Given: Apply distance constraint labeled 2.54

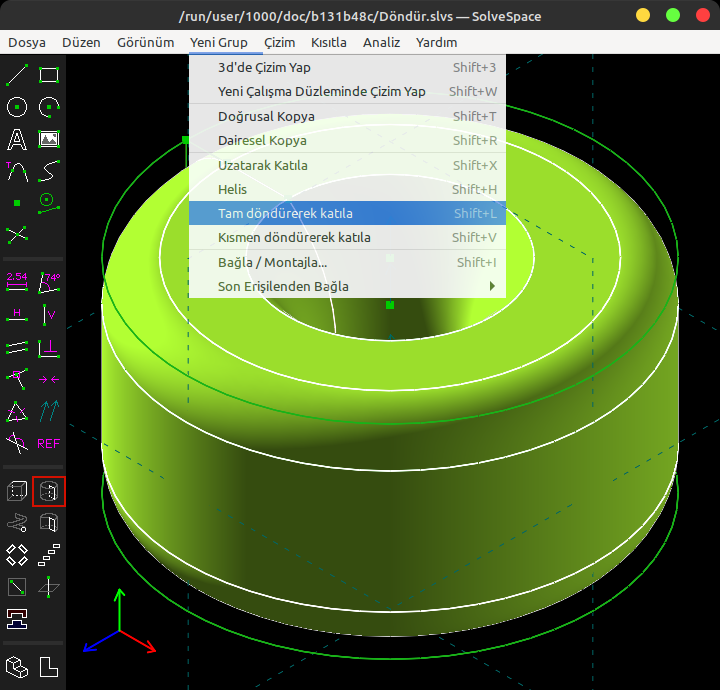Looking at the screenshot, I should coord(17,282).
